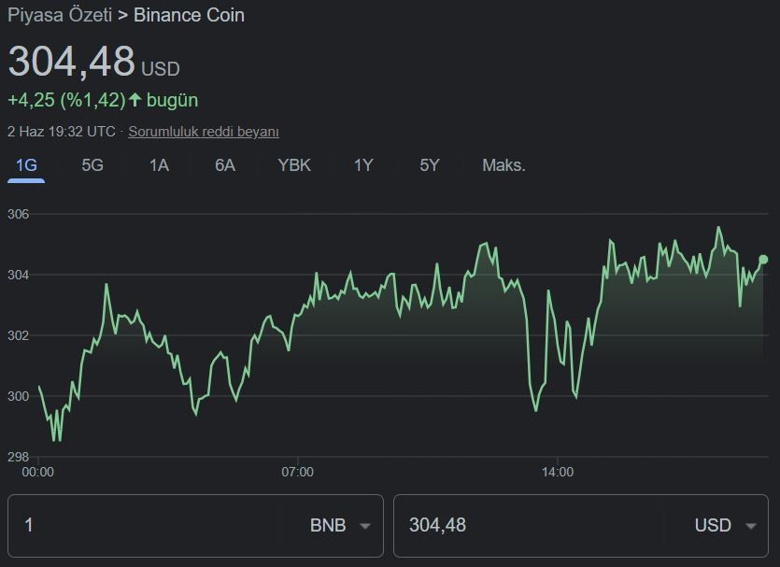
Task: Click the 306 y-axis label
Action: point(18,214)
